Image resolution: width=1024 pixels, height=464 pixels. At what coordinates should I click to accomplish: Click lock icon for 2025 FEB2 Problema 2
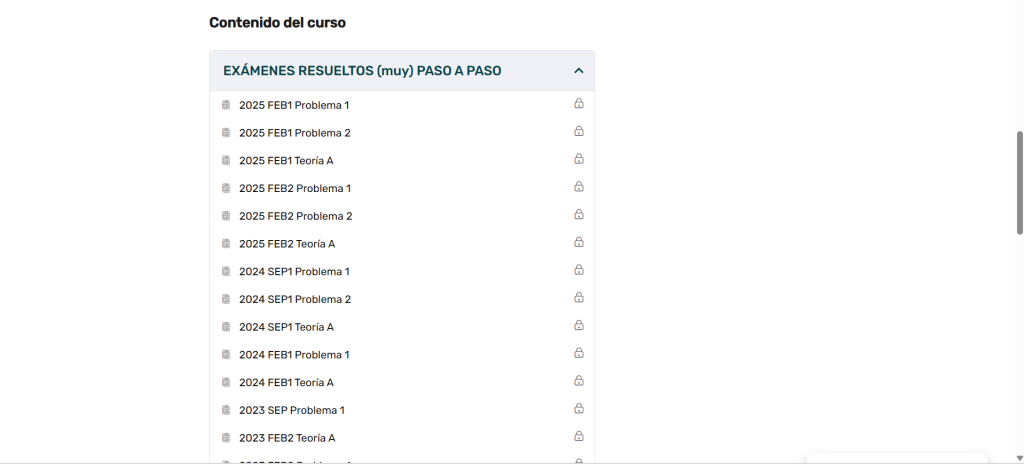coord(579,215)
